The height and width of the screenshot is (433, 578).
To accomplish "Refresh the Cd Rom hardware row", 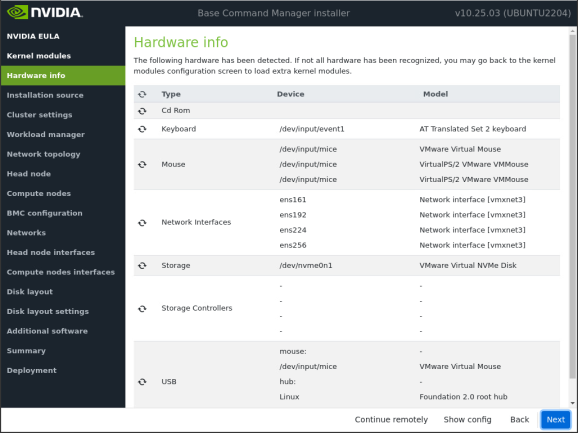I will [x=142, y=111].
